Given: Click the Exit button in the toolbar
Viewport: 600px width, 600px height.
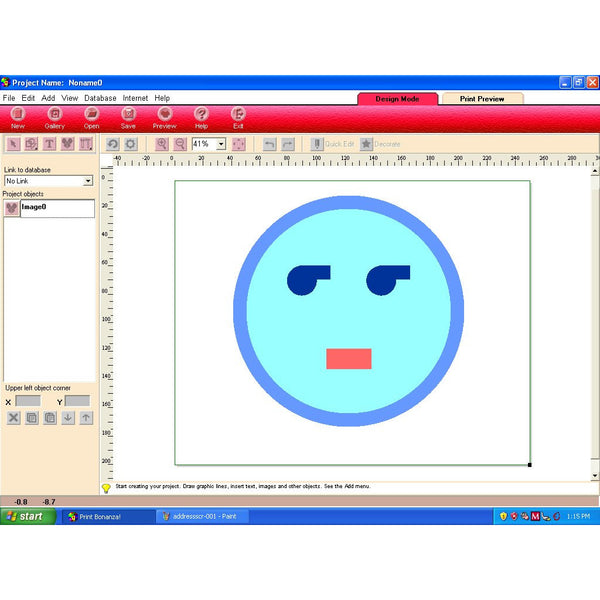Looking at the screenshot, I should (238, 117).
